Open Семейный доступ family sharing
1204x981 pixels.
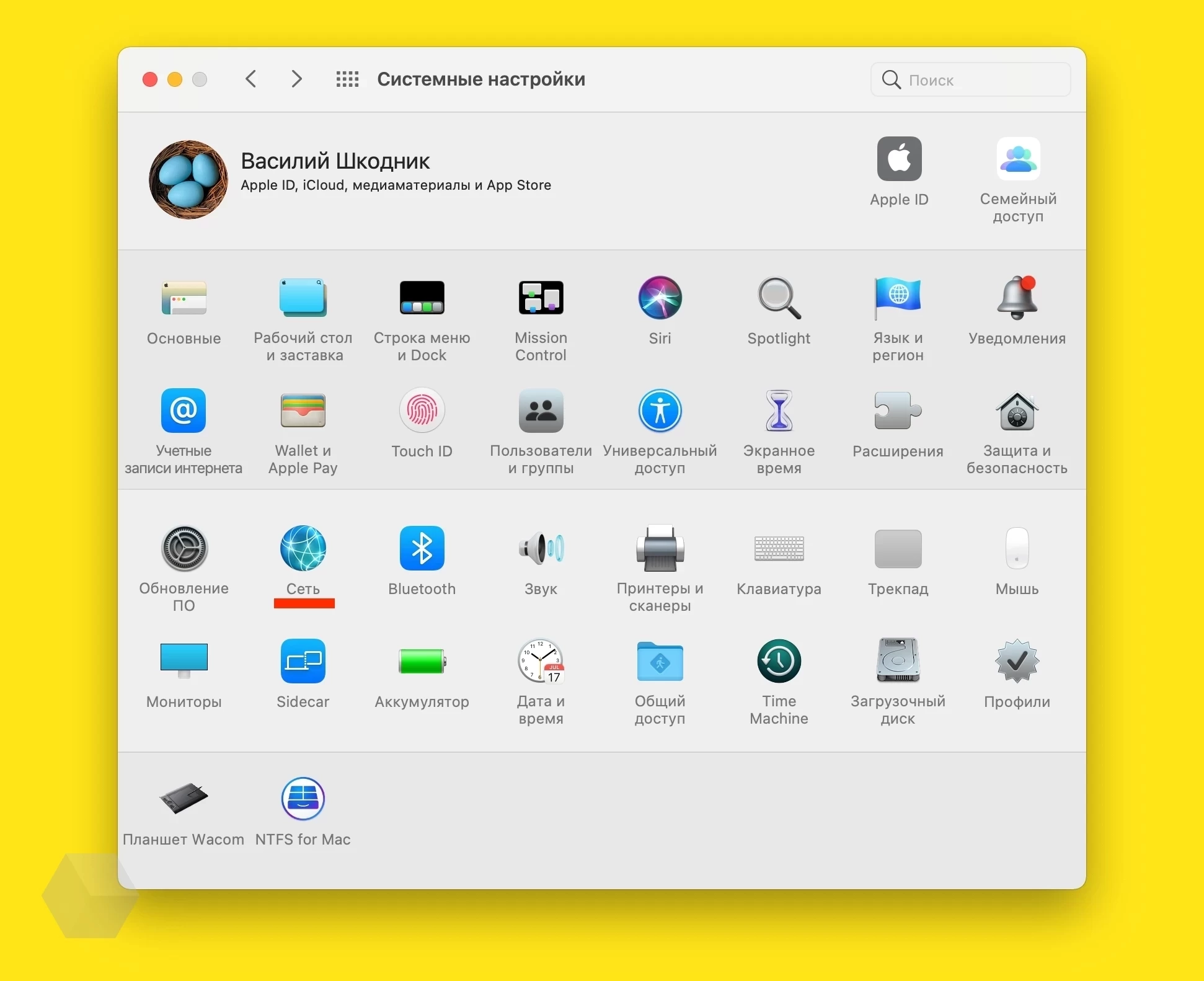[x=1018, y=159]
